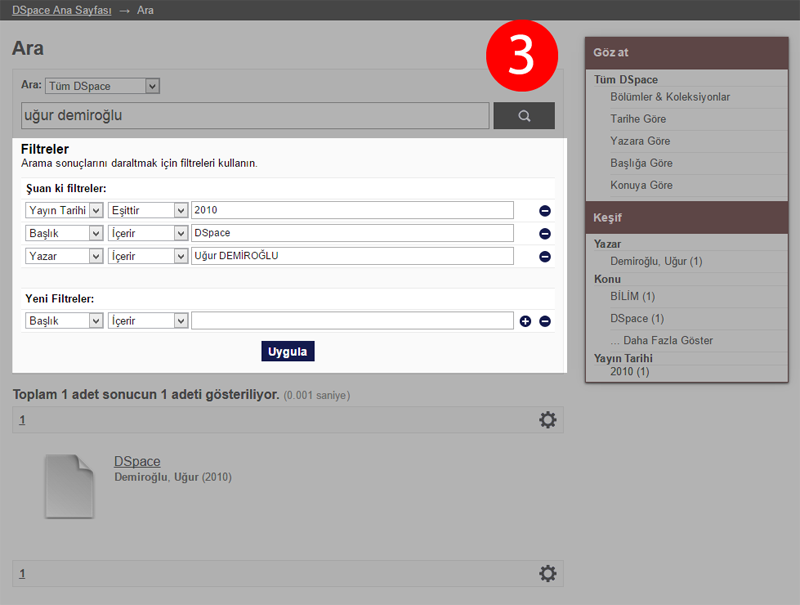The height and width of the screenshot is (605, 800).
Task: Click the Yeni Filtreler label
Action: point(60,298)
